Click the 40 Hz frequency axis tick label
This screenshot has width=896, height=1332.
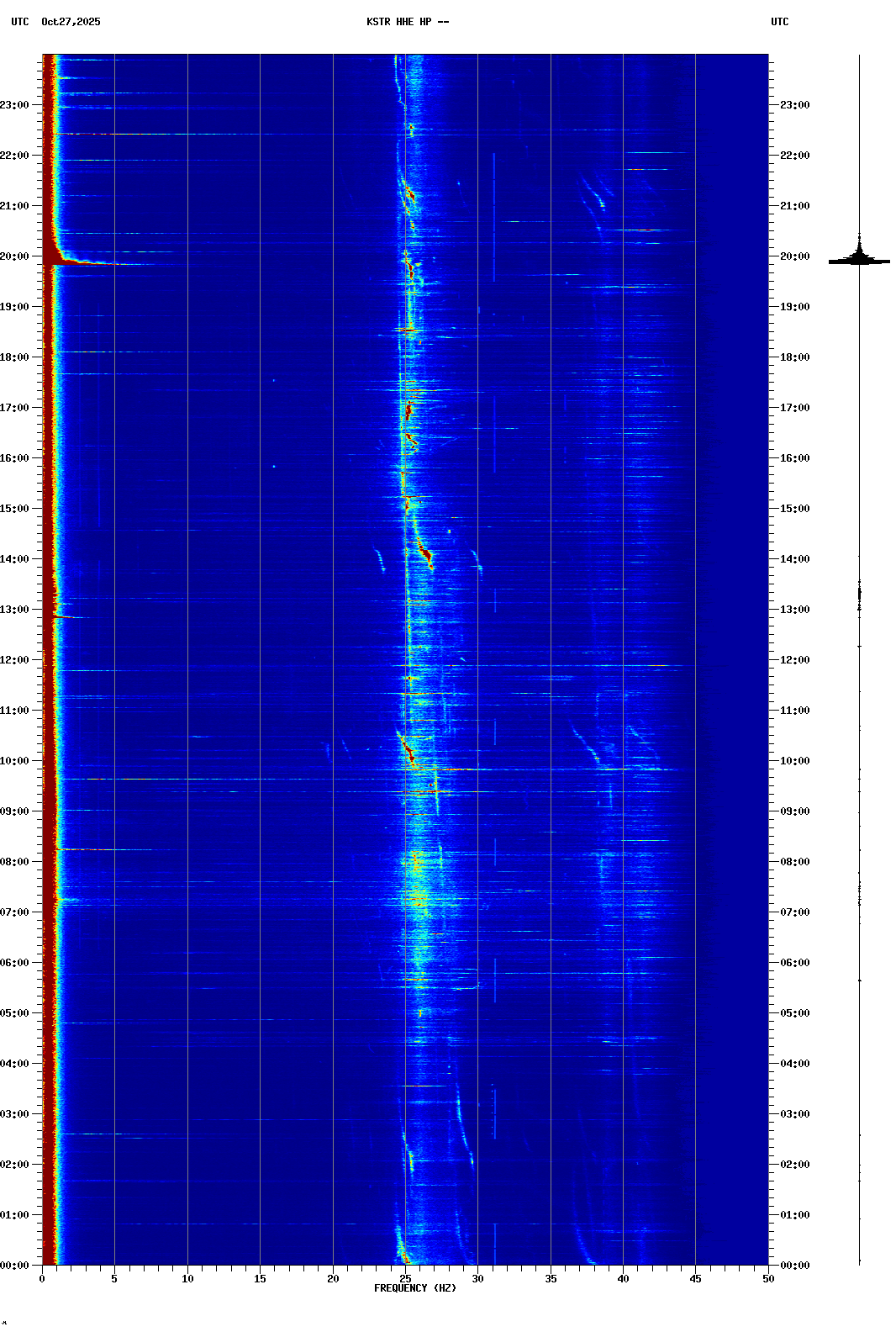pos(623,1279)
